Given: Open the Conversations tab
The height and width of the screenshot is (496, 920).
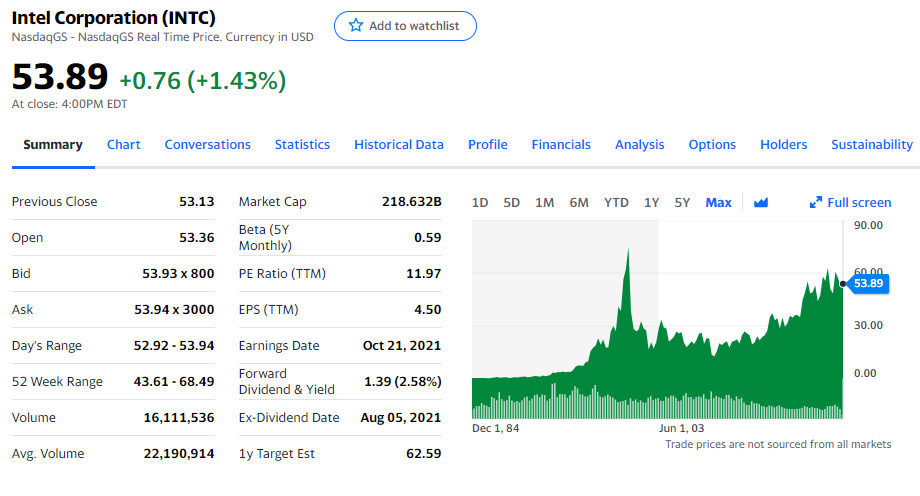Looking at the screenshot, I should tap(208, 144).
